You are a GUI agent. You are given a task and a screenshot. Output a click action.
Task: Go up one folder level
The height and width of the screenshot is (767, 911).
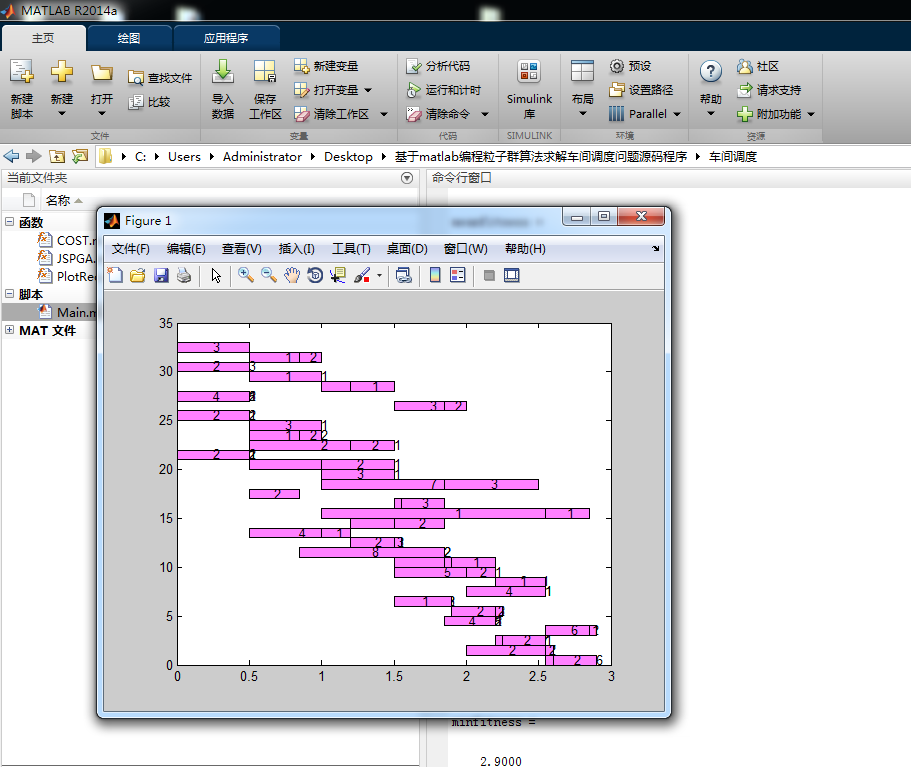57,156
